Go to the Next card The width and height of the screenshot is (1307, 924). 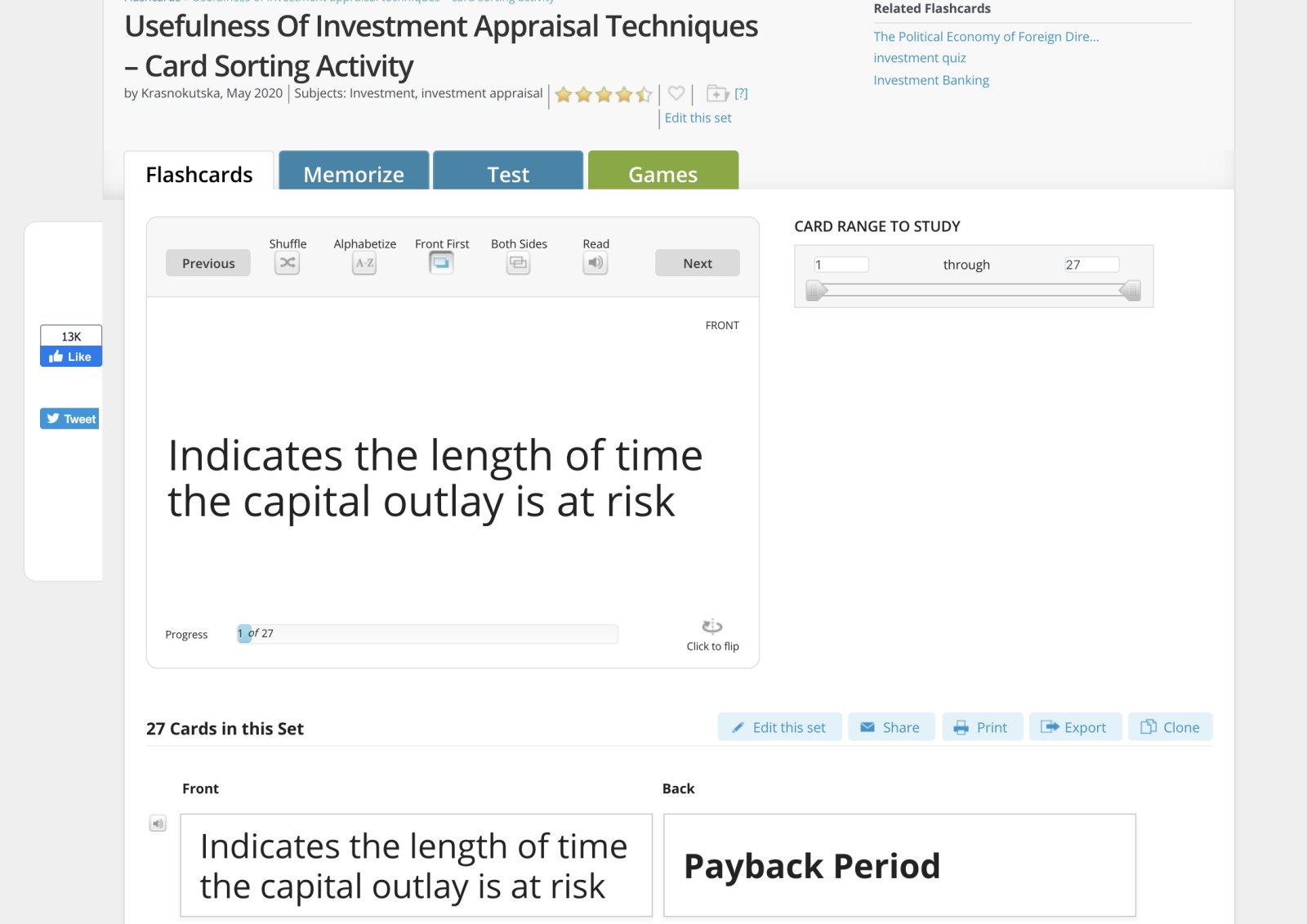point(697,263)
